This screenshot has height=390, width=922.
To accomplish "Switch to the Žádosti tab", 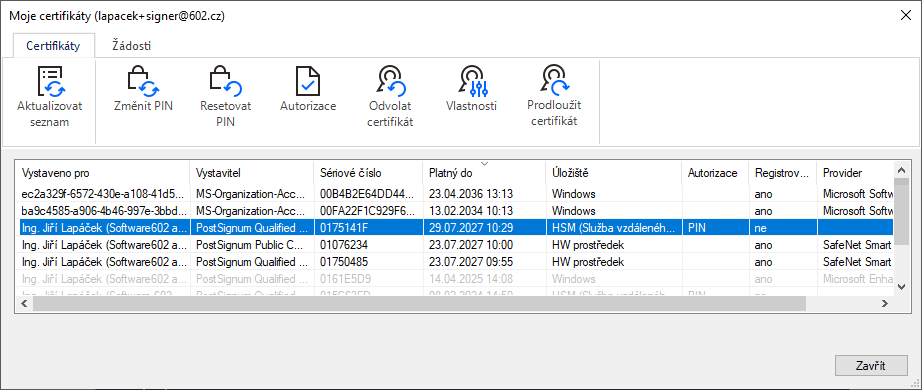I will click(132, 45).
